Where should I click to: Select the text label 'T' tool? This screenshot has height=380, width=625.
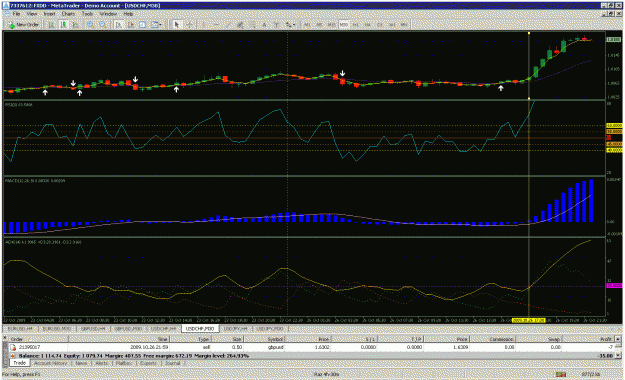tap(276, 25)
